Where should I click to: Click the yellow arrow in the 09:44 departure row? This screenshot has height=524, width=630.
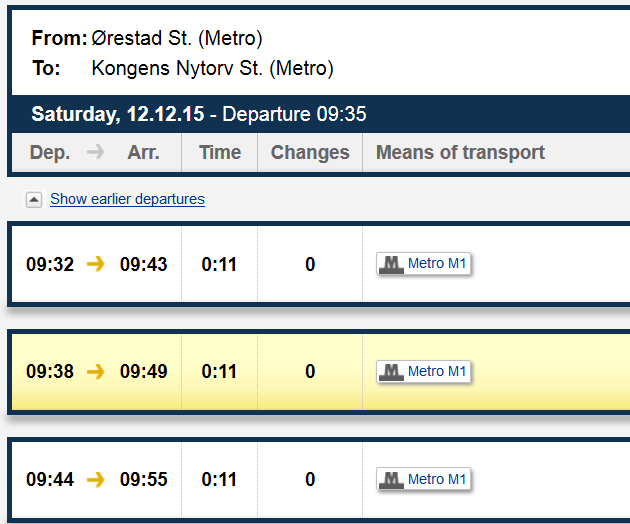pos(96,479)
